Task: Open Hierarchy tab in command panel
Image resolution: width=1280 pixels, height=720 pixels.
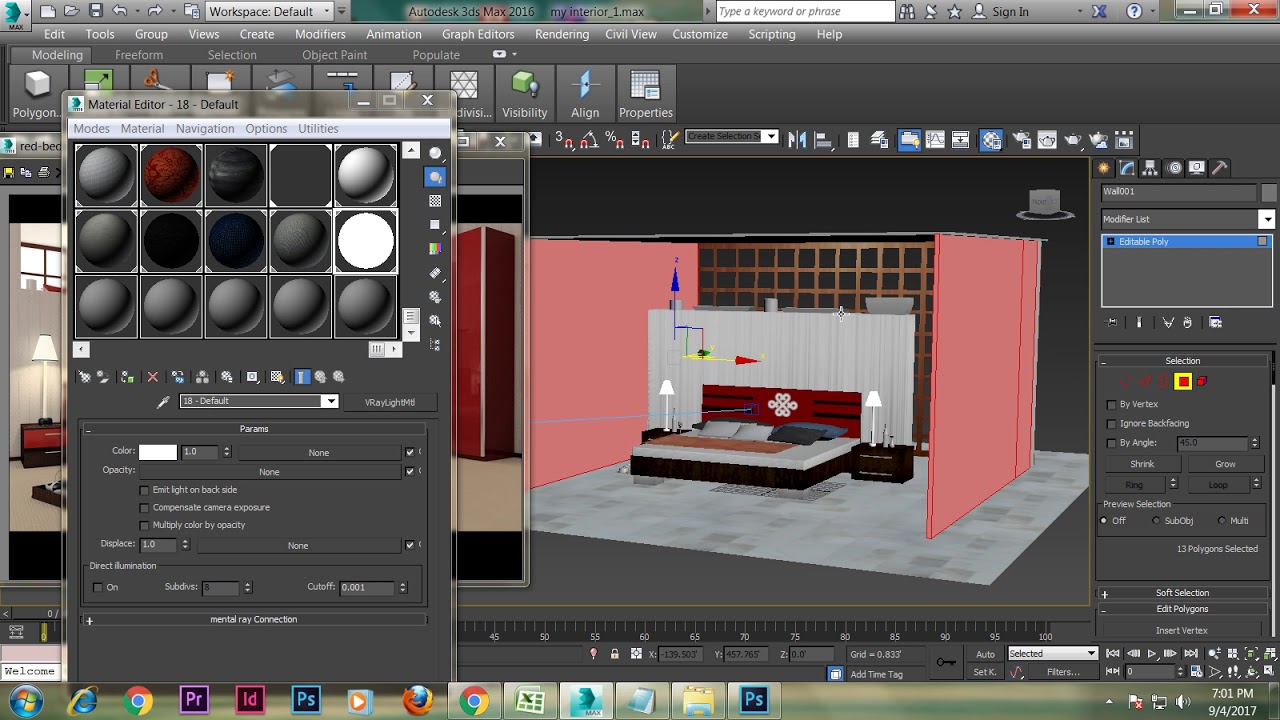Action: (x=1151, y=168)
